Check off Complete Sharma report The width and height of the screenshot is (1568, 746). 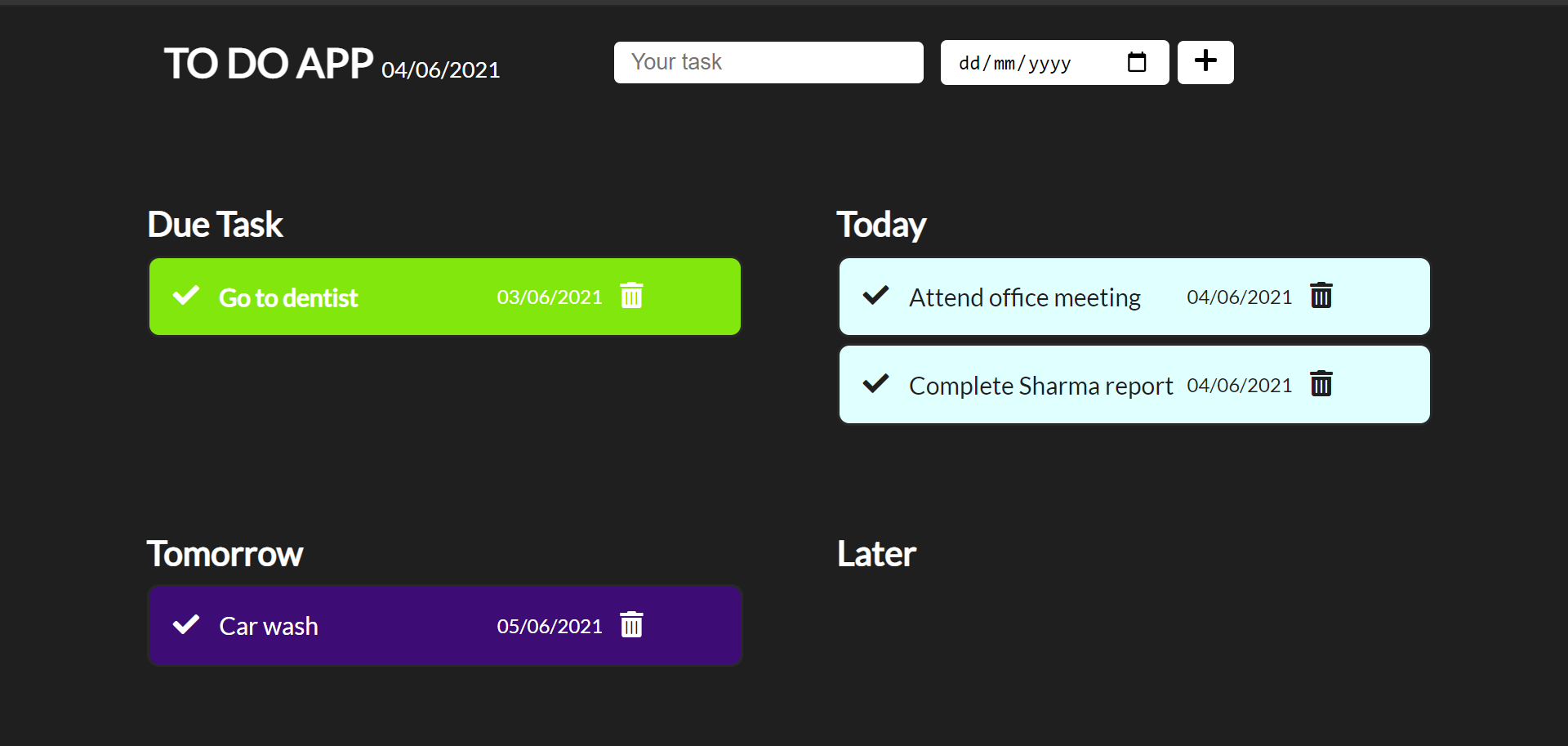tap(876, 383)
